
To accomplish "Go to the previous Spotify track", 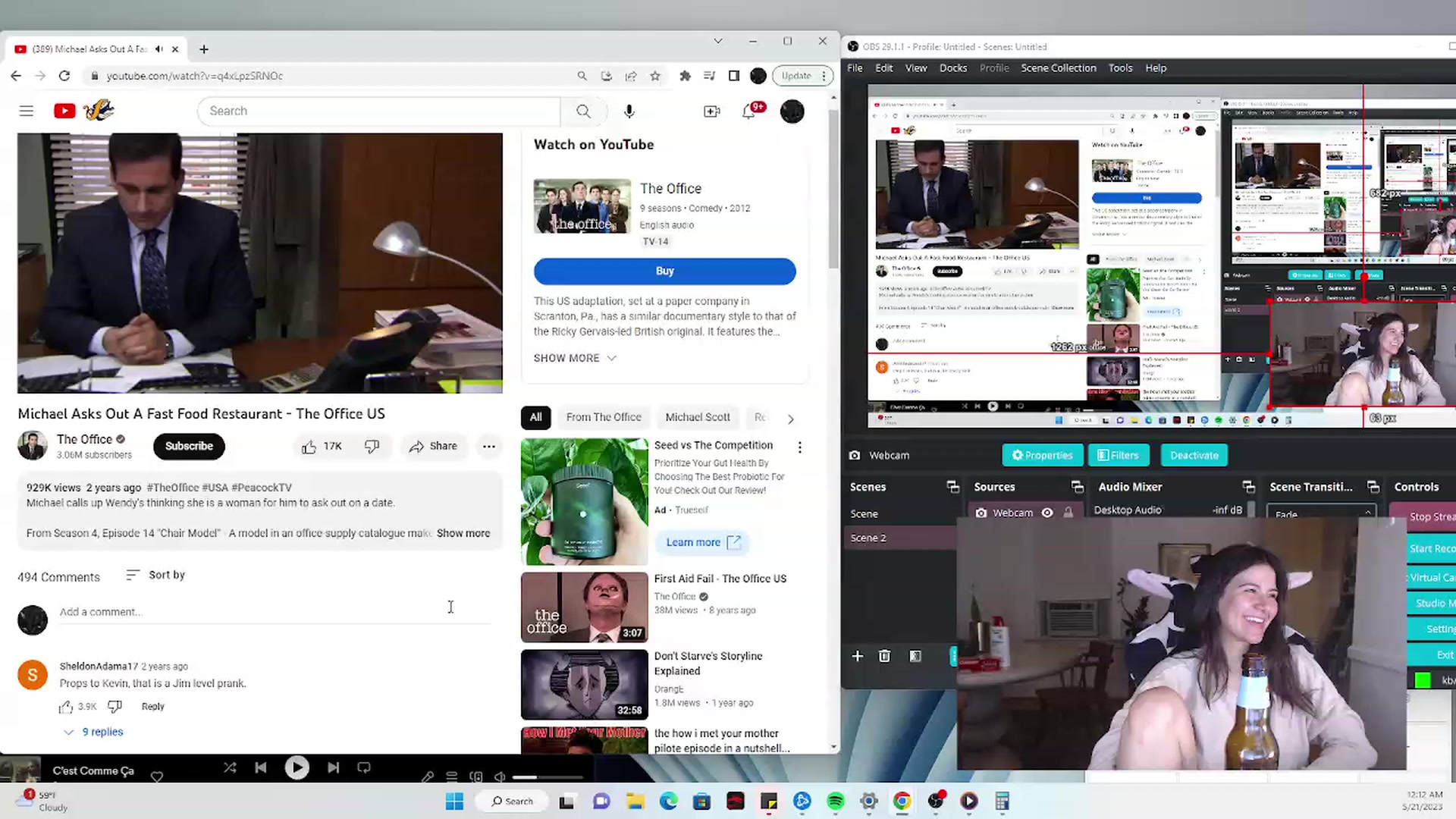I will coord(261,768).
